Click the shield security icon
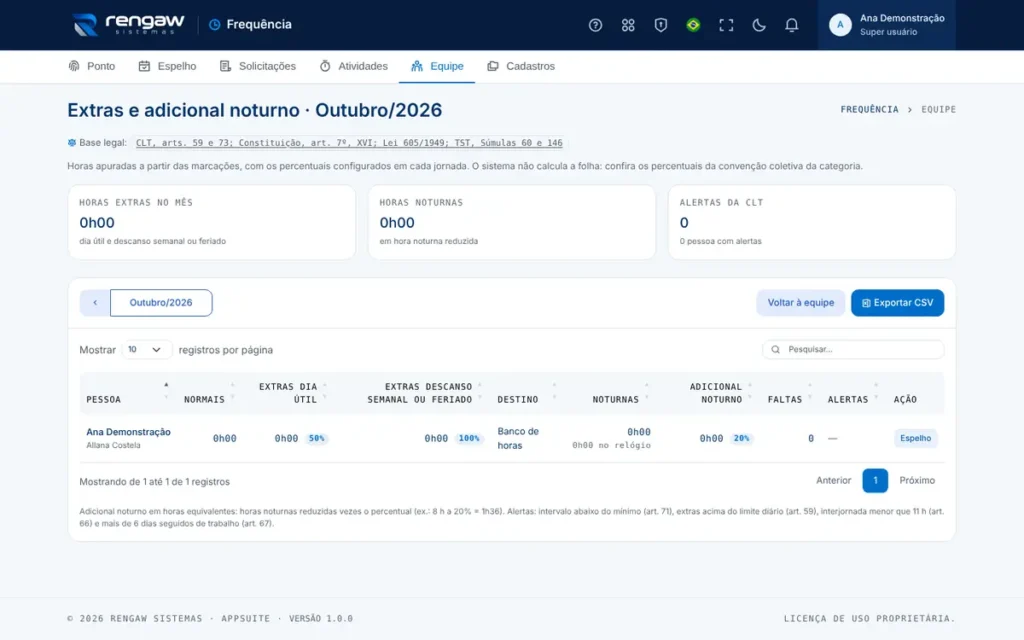The image size is (1024, 640). (661, 25)
